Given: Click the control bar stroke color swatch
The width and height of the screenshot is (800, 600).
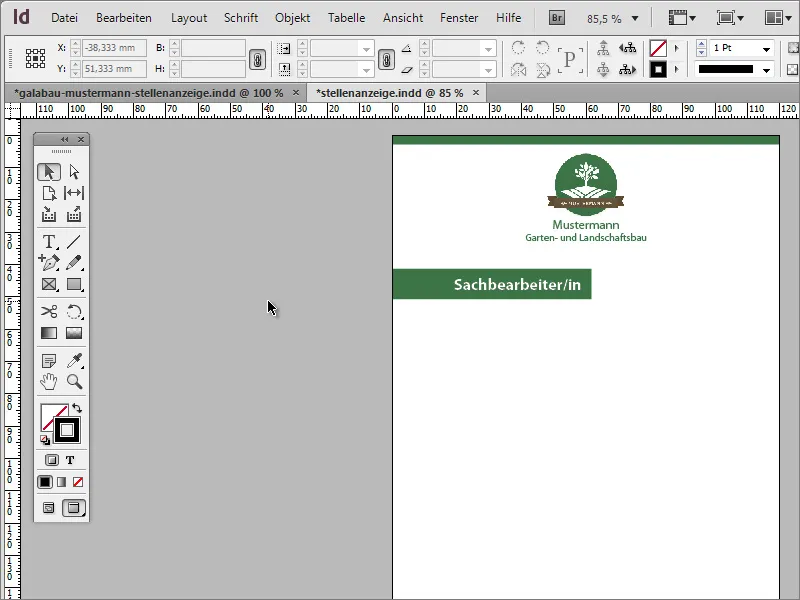Looking at the screenshot, I should 658,69.
